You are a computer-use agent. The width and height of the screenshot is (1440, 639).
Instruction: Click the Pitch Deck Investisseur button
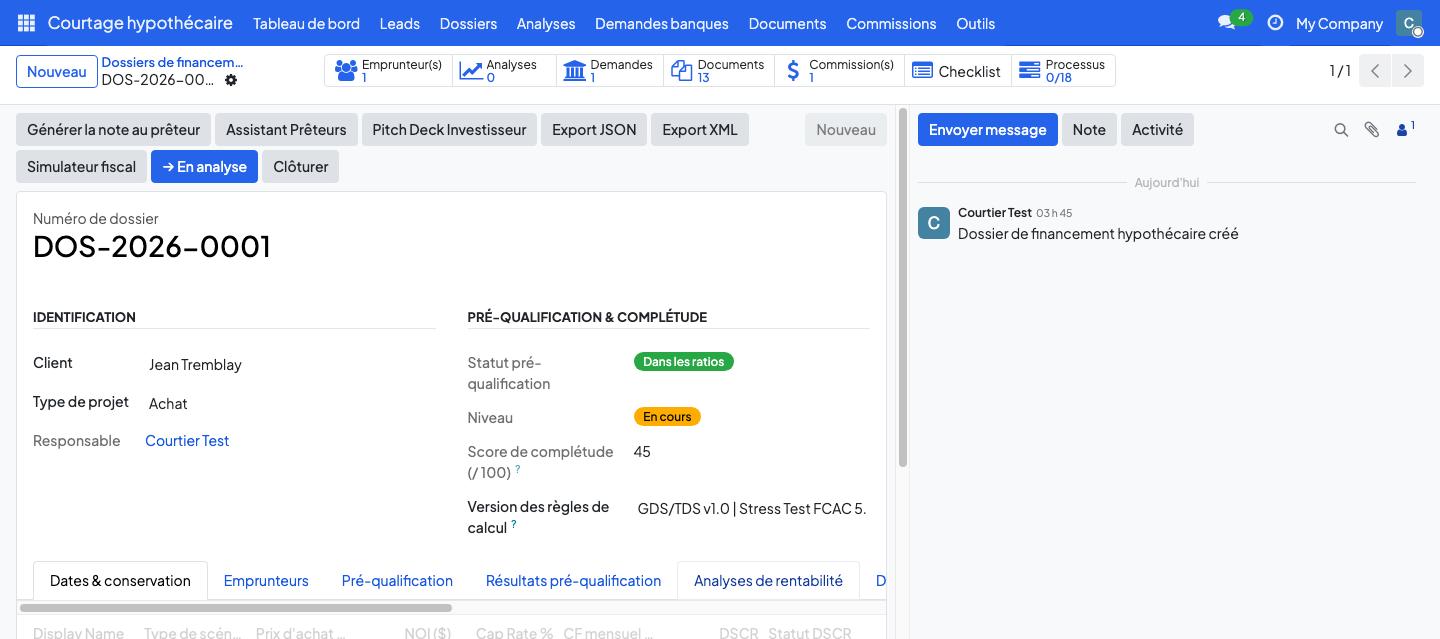[x=449, y=130]
